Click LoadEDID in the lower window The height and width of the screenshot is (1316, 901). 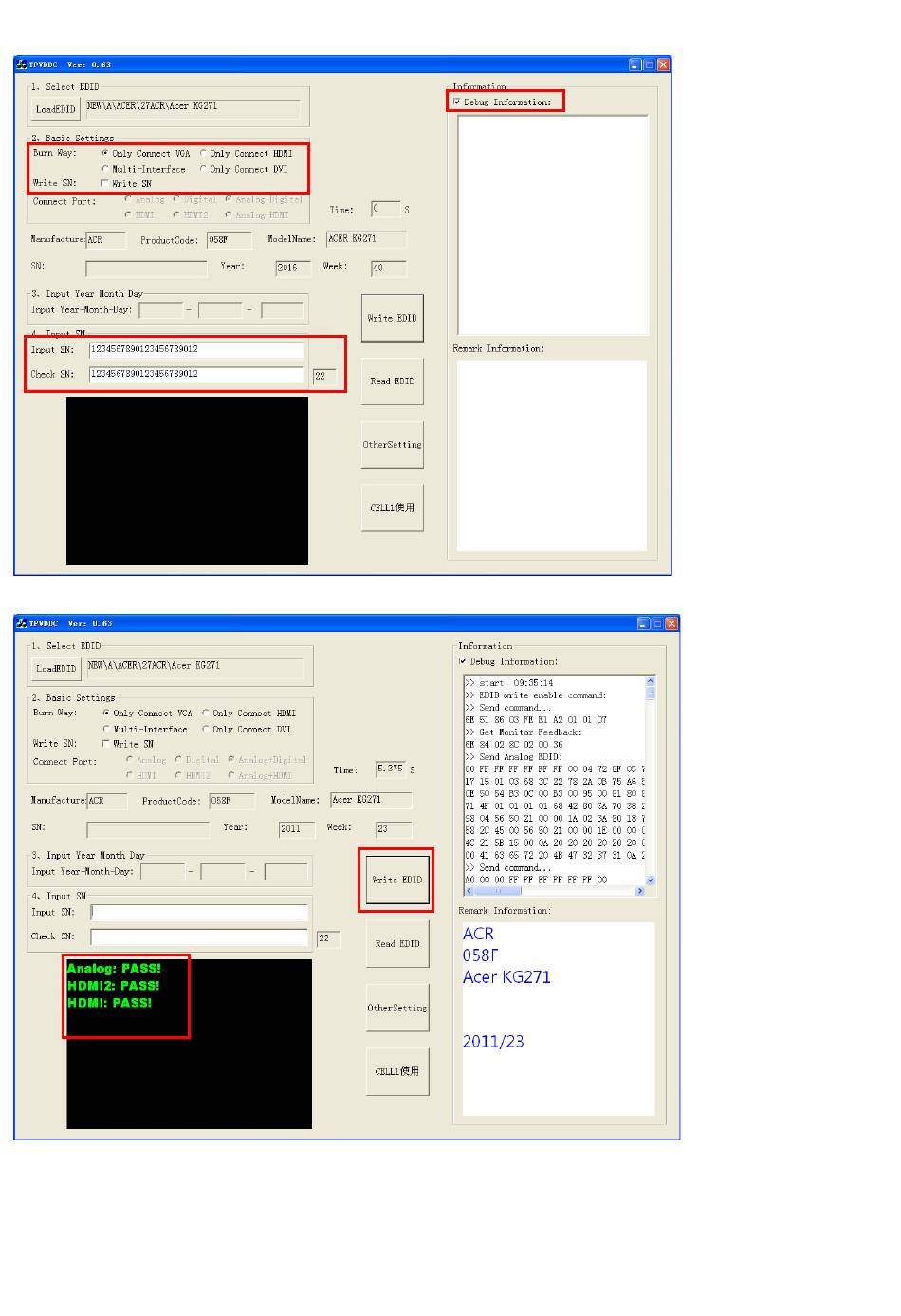tap(56, 669)
